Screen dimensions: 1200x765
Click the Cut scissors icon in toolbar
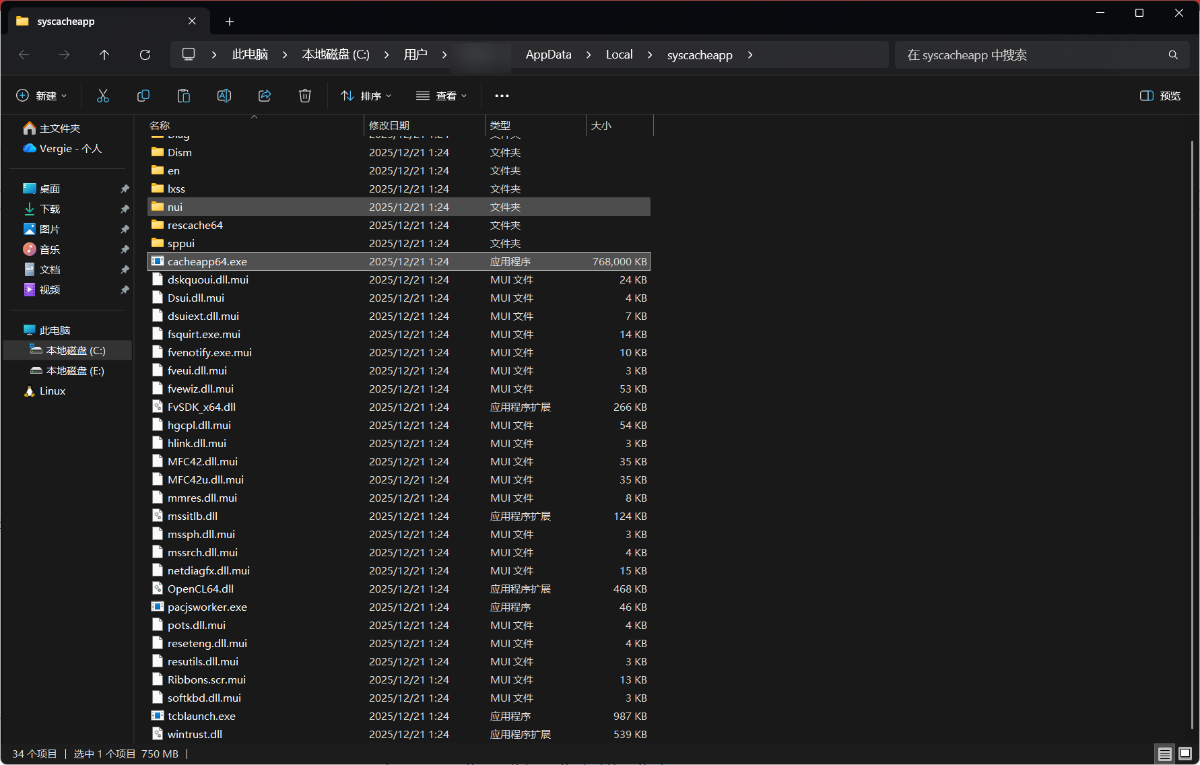[103, 96]
